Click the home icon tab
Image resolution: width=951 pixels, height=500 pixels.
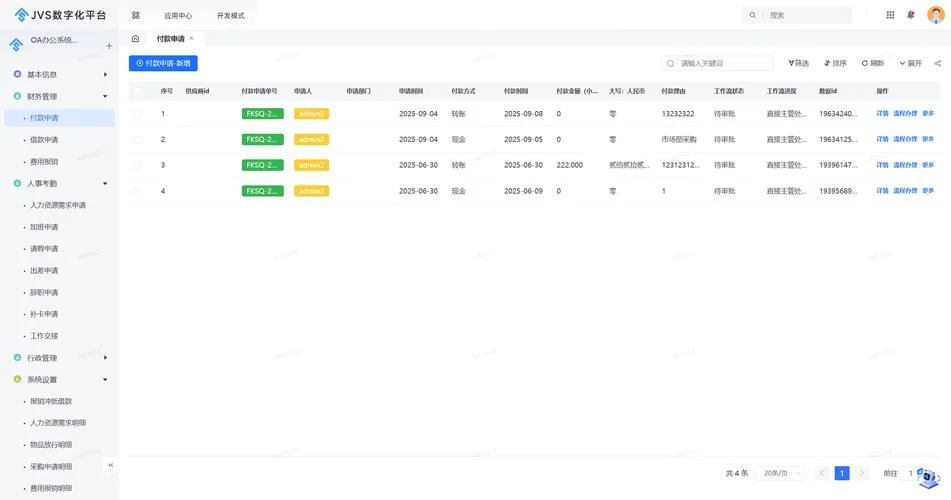coord(135,39)
